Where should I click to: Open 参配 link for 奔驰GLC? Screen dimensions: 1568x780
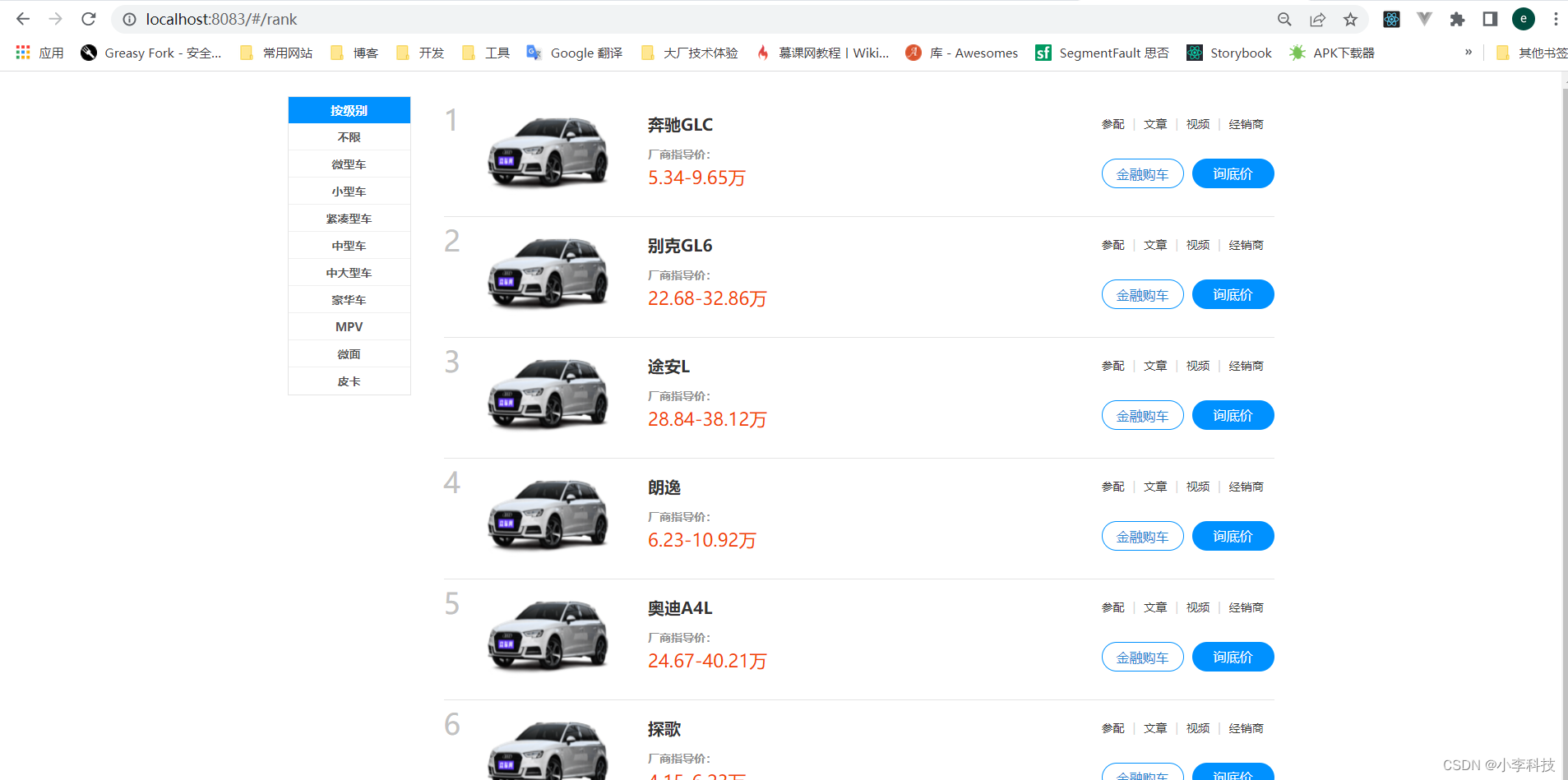click(x=1113, y=124)
